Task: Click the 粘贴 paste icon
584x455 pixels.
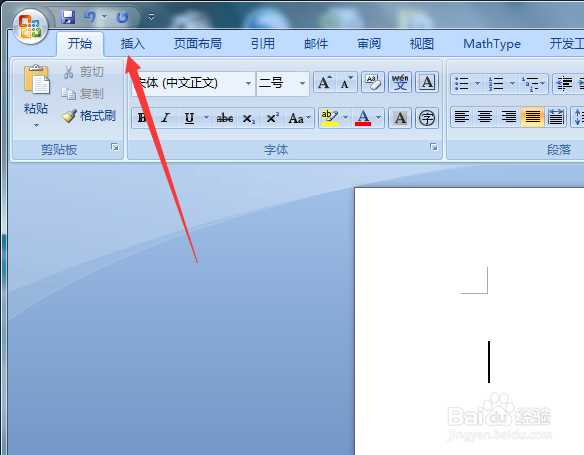Action: pos(36,80)
